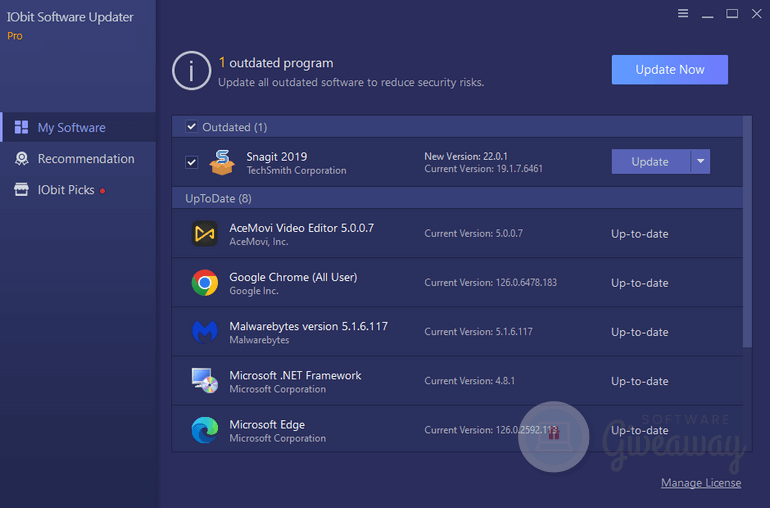Click the Snagit 2019 program icon

coord(222,162)
